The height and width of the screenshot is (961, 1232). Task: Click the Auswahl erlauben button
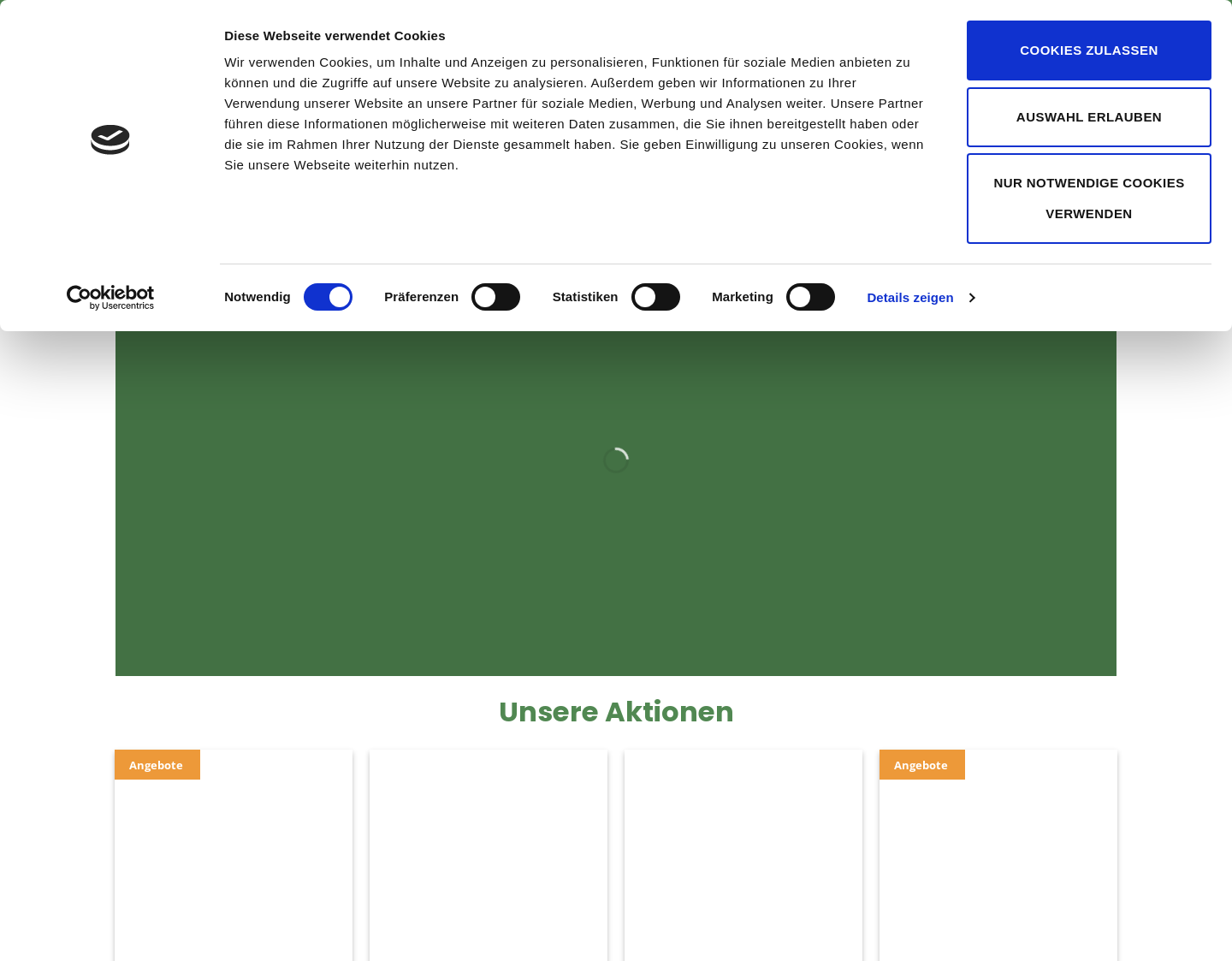tap(1089, 117)
